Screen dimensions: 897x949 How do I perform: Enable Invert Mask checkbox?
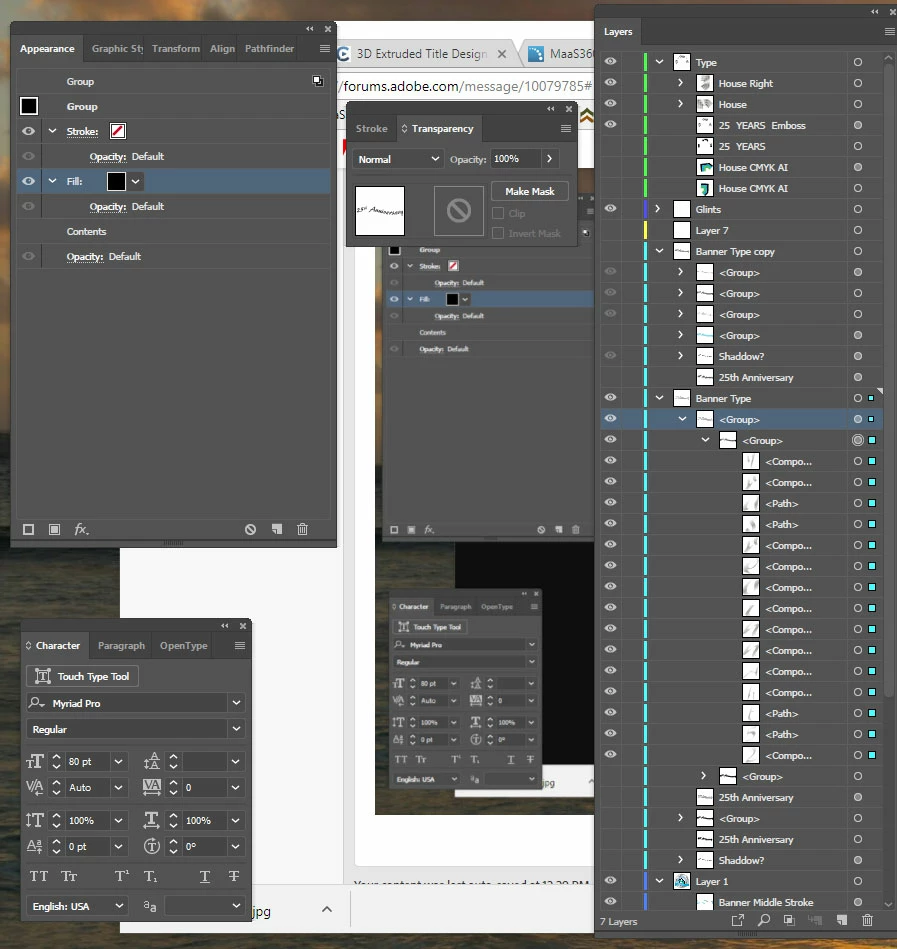click(x=498, y=233)
